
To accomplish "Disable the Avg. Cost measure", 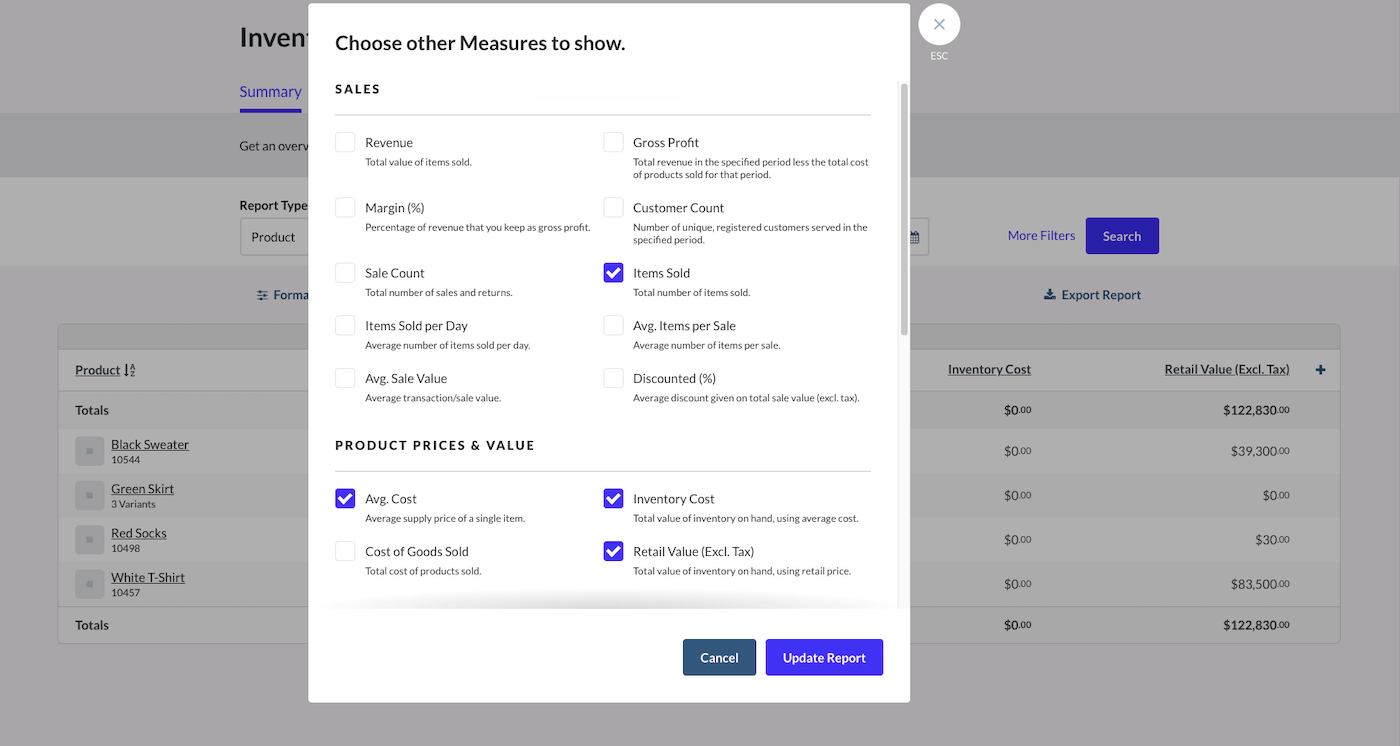I will [x=345, y=498].
